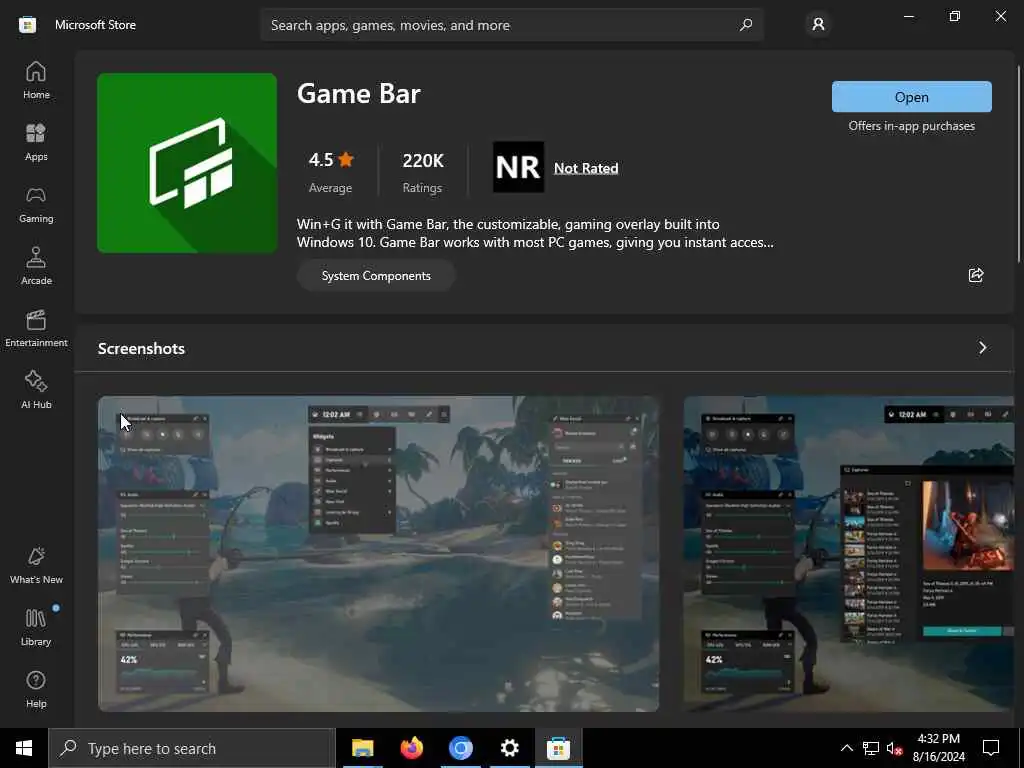
Task: Open the Library section in sidebar
Action: (36, 628)
